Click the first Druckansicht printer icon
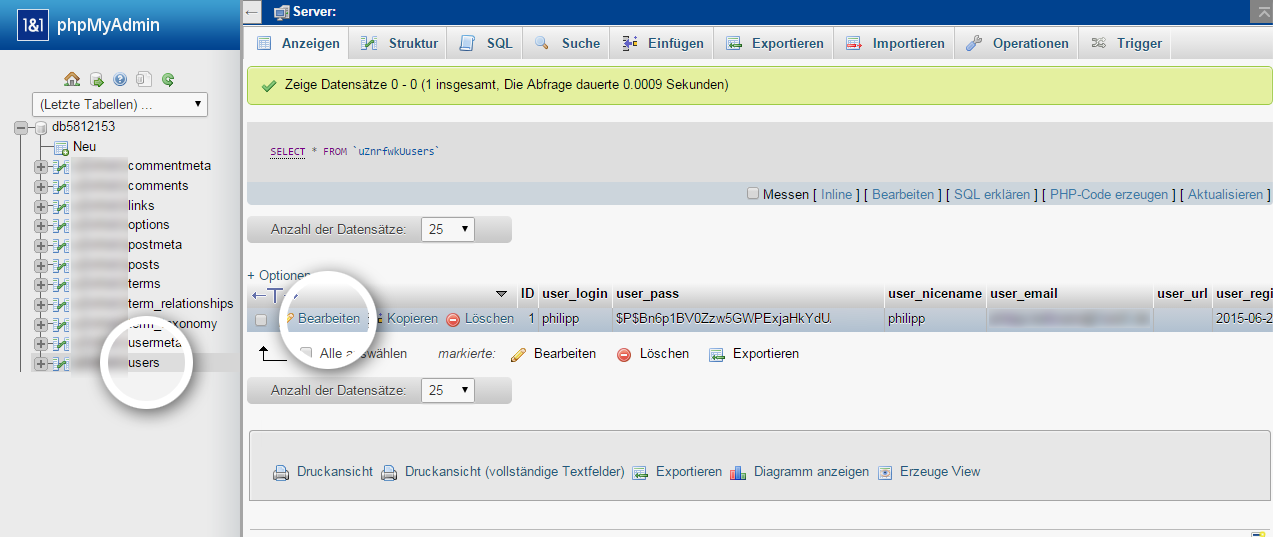This screenshot has height=537, width=1273. tap(282, 472)
